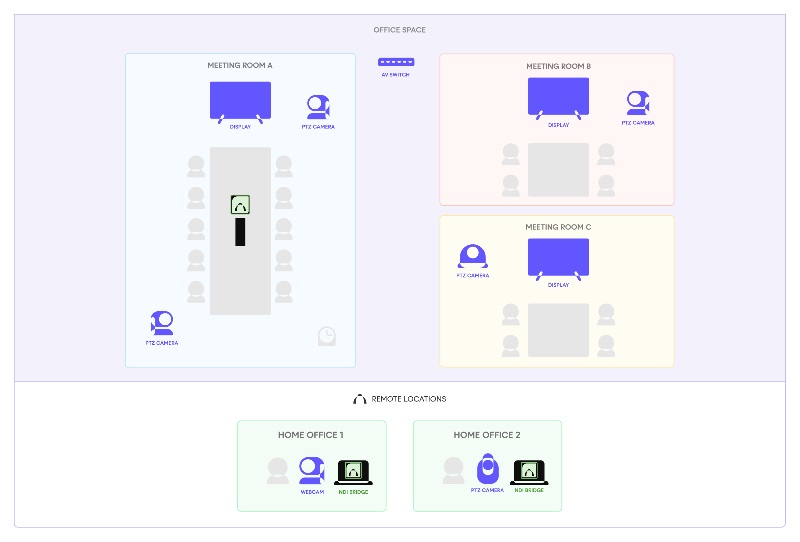
Task: Click the green device icon on Room A table
Action: coord(240,205)
